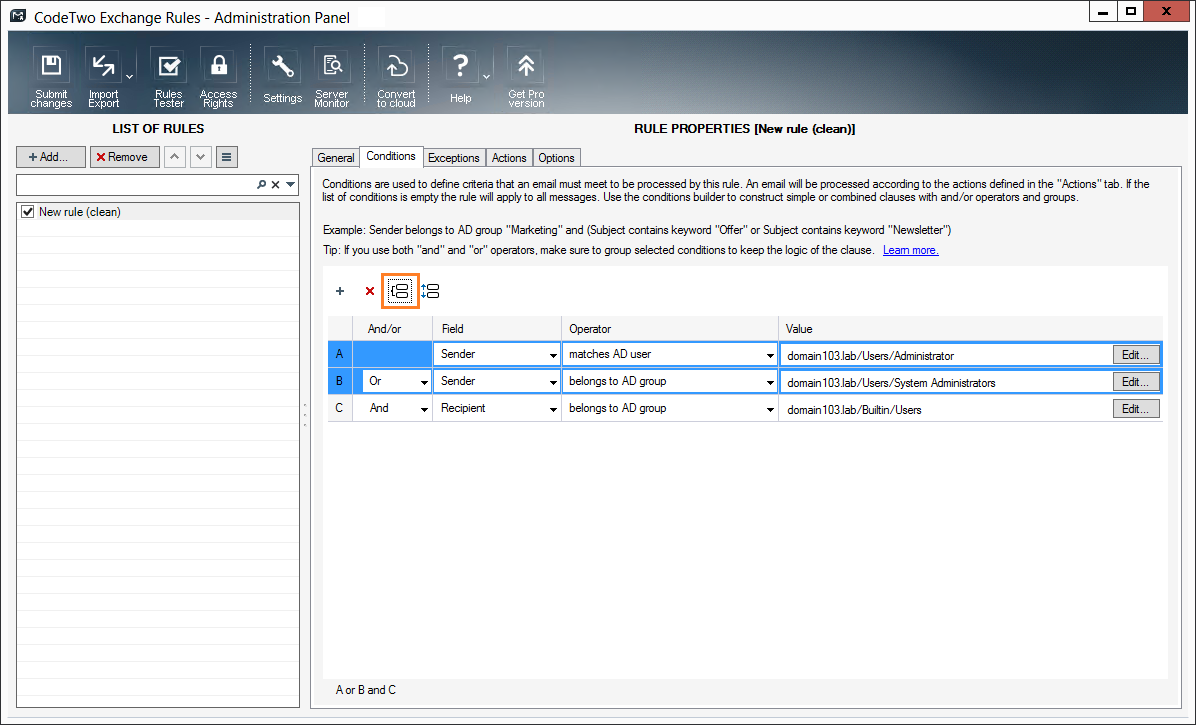Image resolution: width=1196 pixels, height=725 pixels.
Task: Click the CodeTwo app title icon
Action: click(x=18, y=16)
